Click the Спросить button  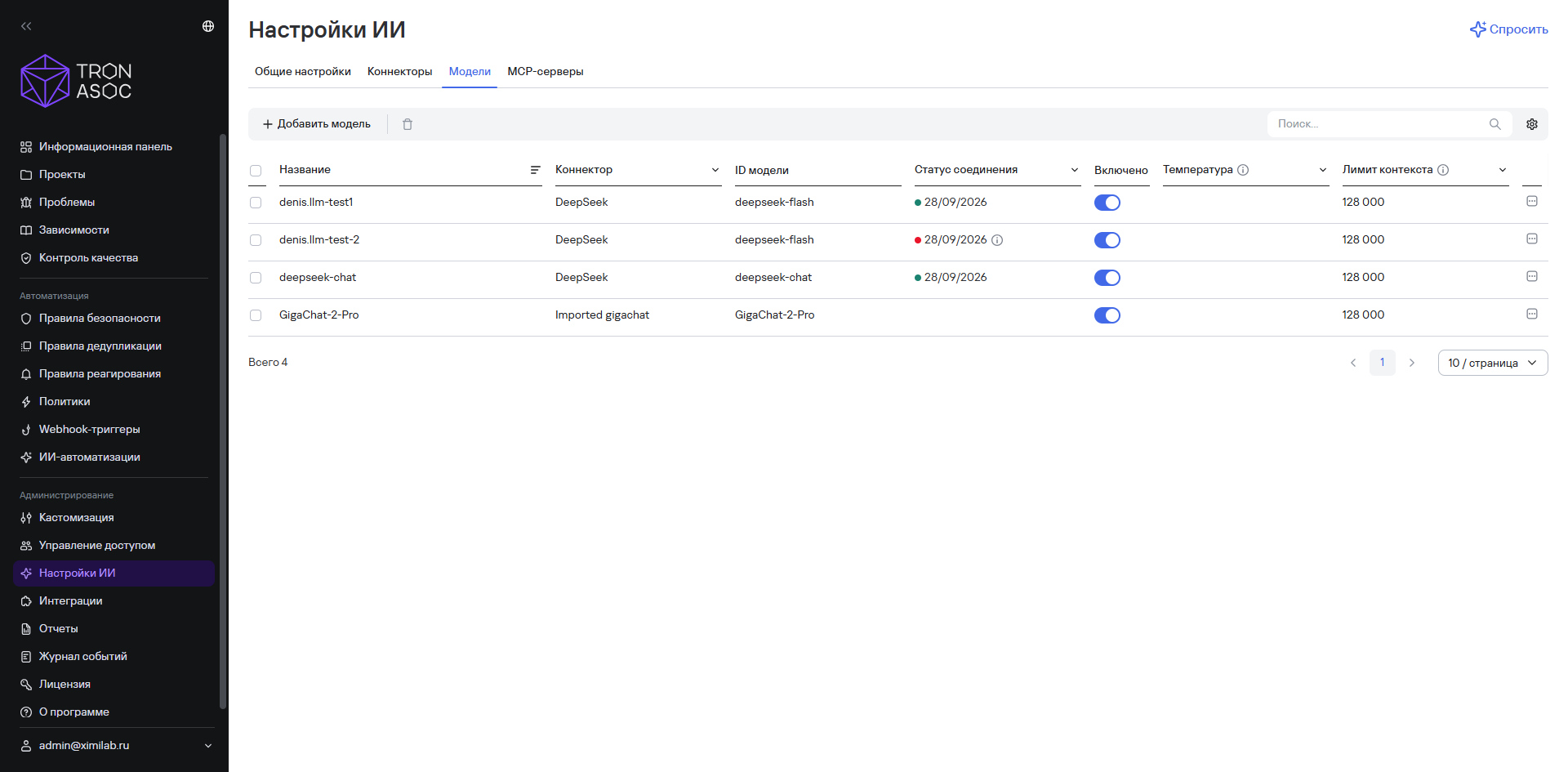coord(1509,29)
